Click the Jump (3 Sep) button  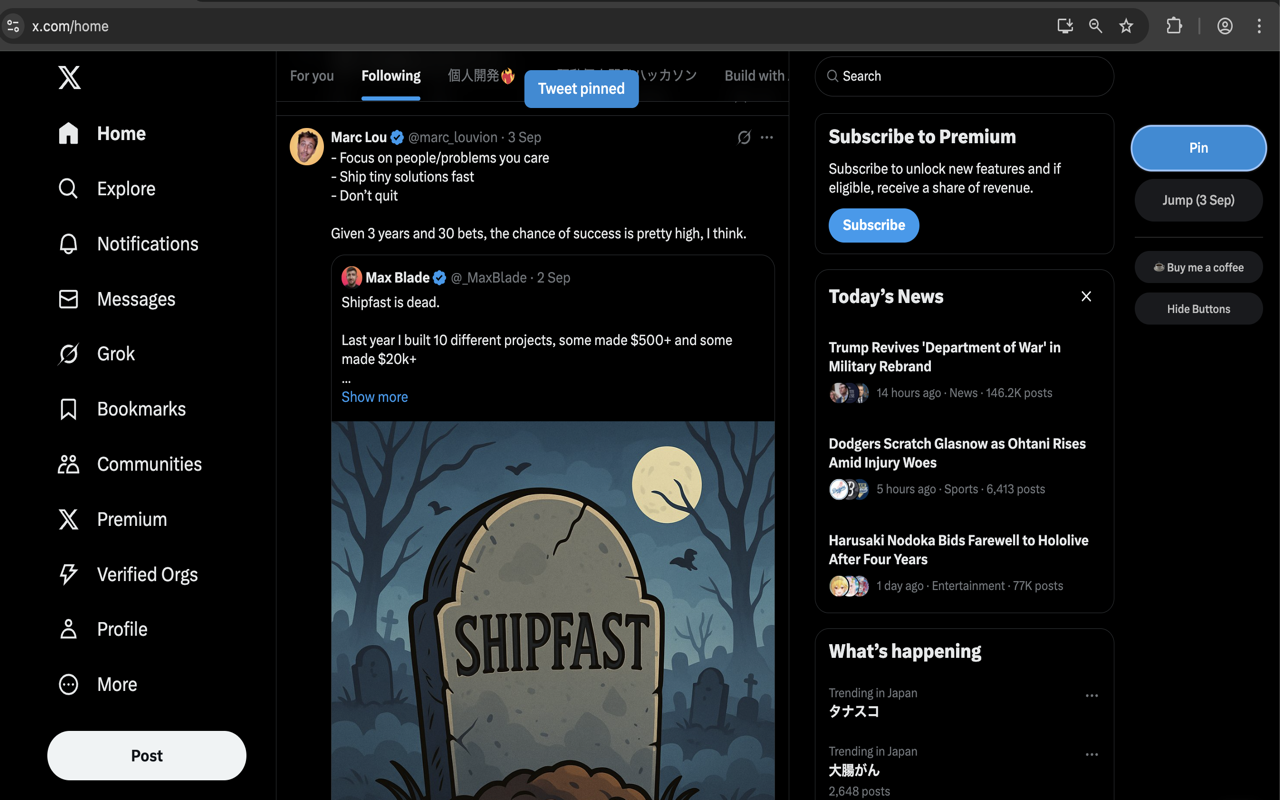click(x=1199, y=200)
